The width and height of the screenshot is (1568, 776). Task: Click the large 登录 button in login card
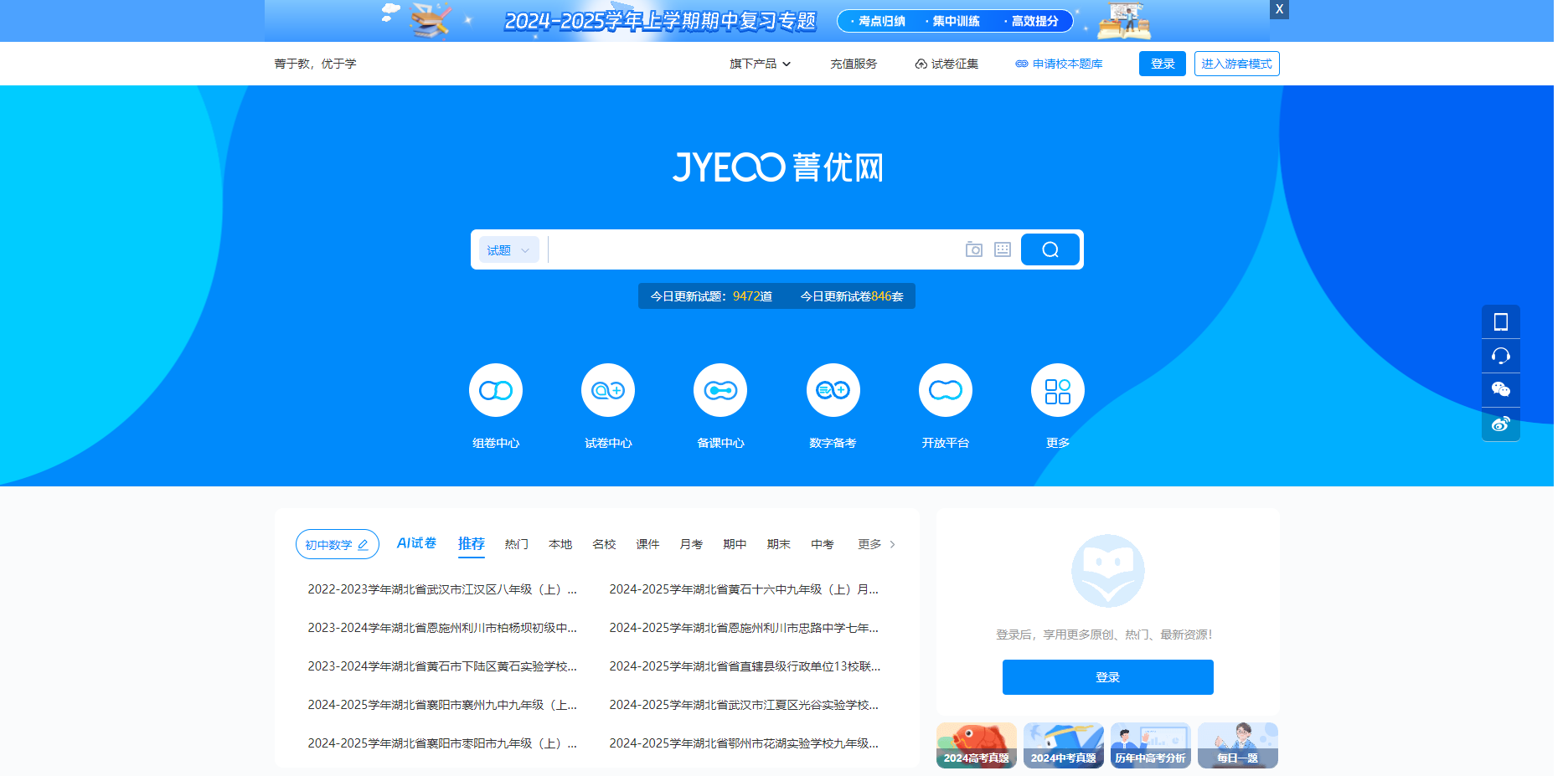tap(1108, 677)
